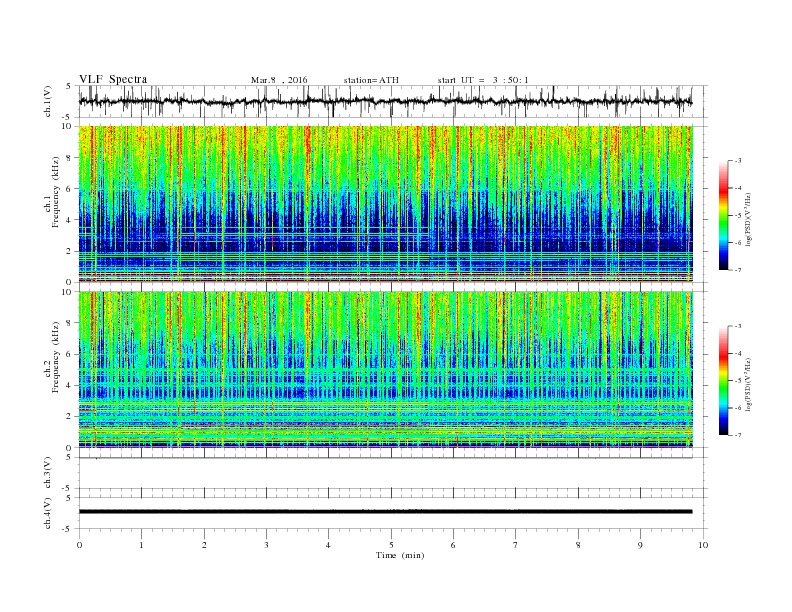Click the "4" frequency tick of ch.1 spectrogram
The height and width of the screenshot is (612, 792).
click(70, 220)
